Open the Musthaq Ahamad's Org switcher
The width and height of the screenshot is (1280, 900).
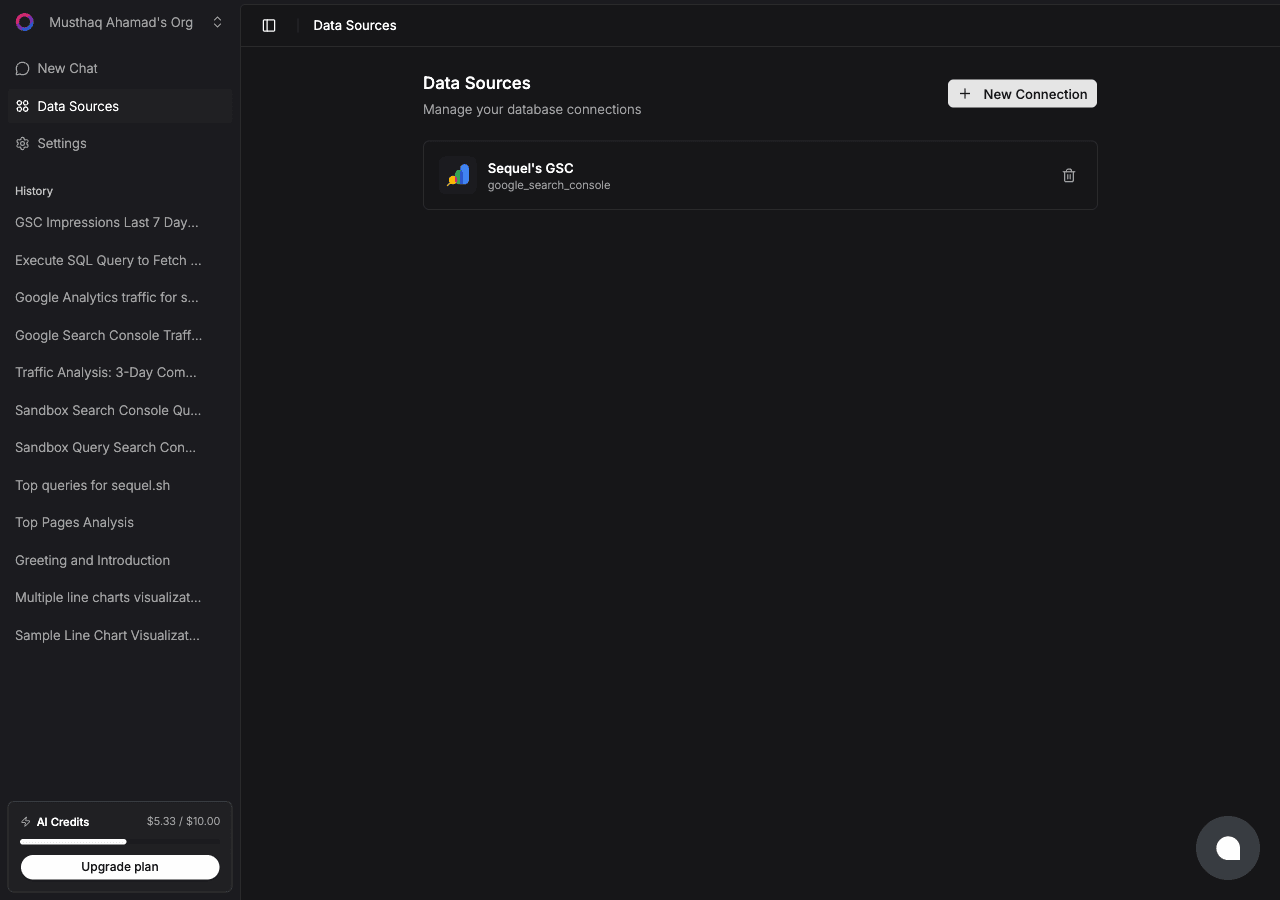[x=120, y=22]
